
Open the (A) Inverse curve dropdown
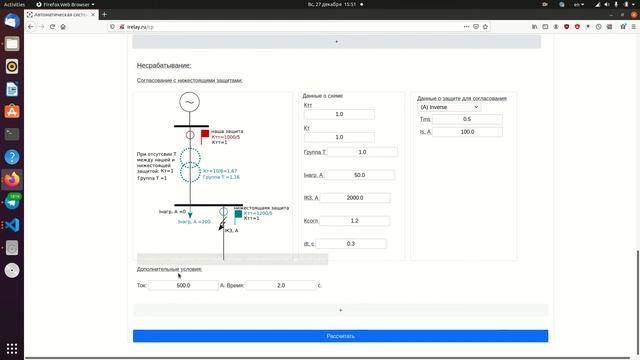(x=449, y=107)
